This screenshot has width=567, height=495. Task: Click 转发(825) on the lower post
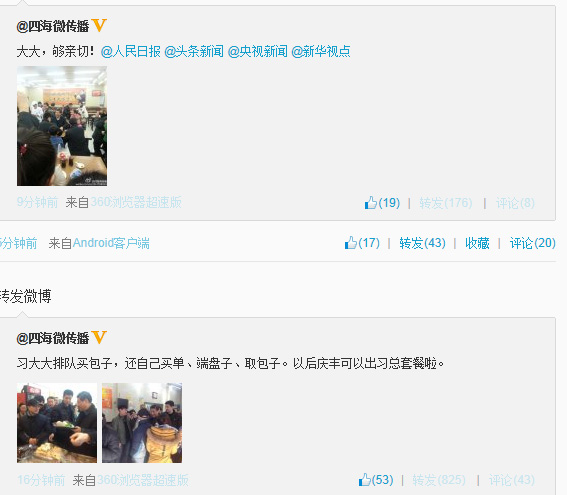(x=439, y=480)
